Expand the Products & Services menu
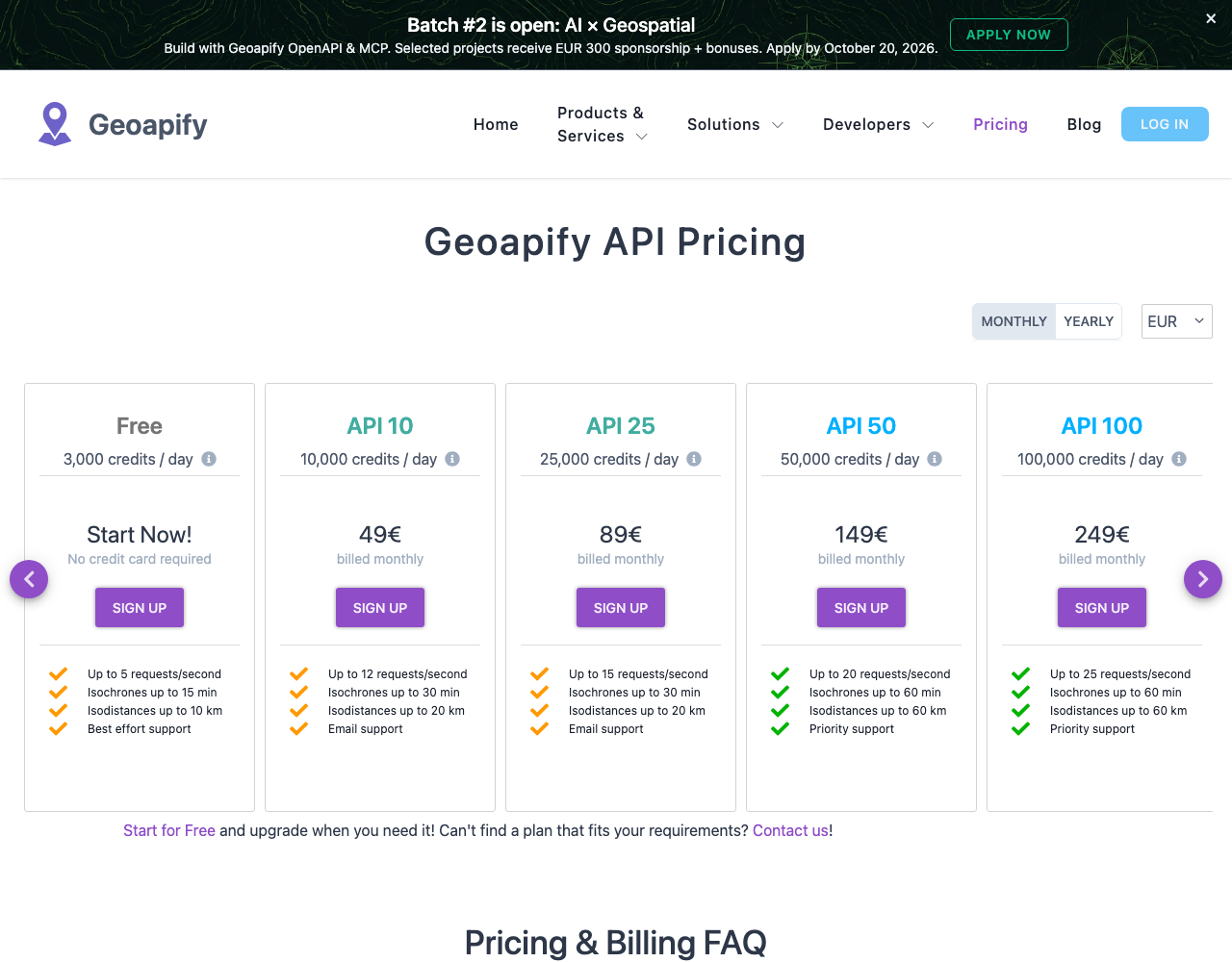 (x=603, y=124)
